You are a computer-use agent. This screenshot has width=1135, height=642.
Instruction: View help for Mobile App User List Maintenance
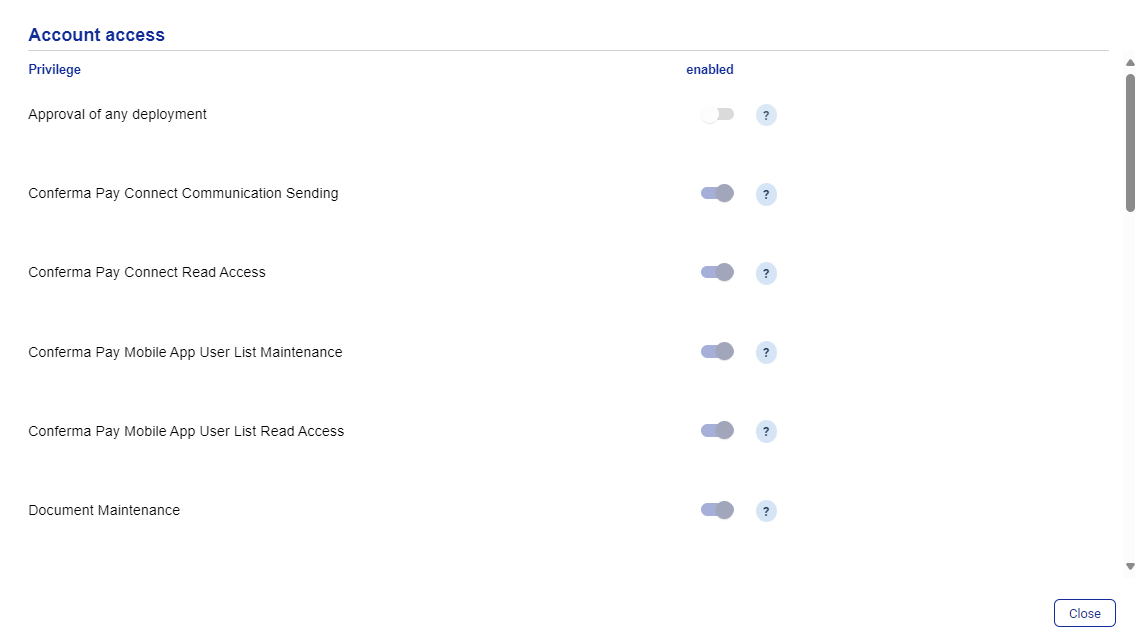766,352
